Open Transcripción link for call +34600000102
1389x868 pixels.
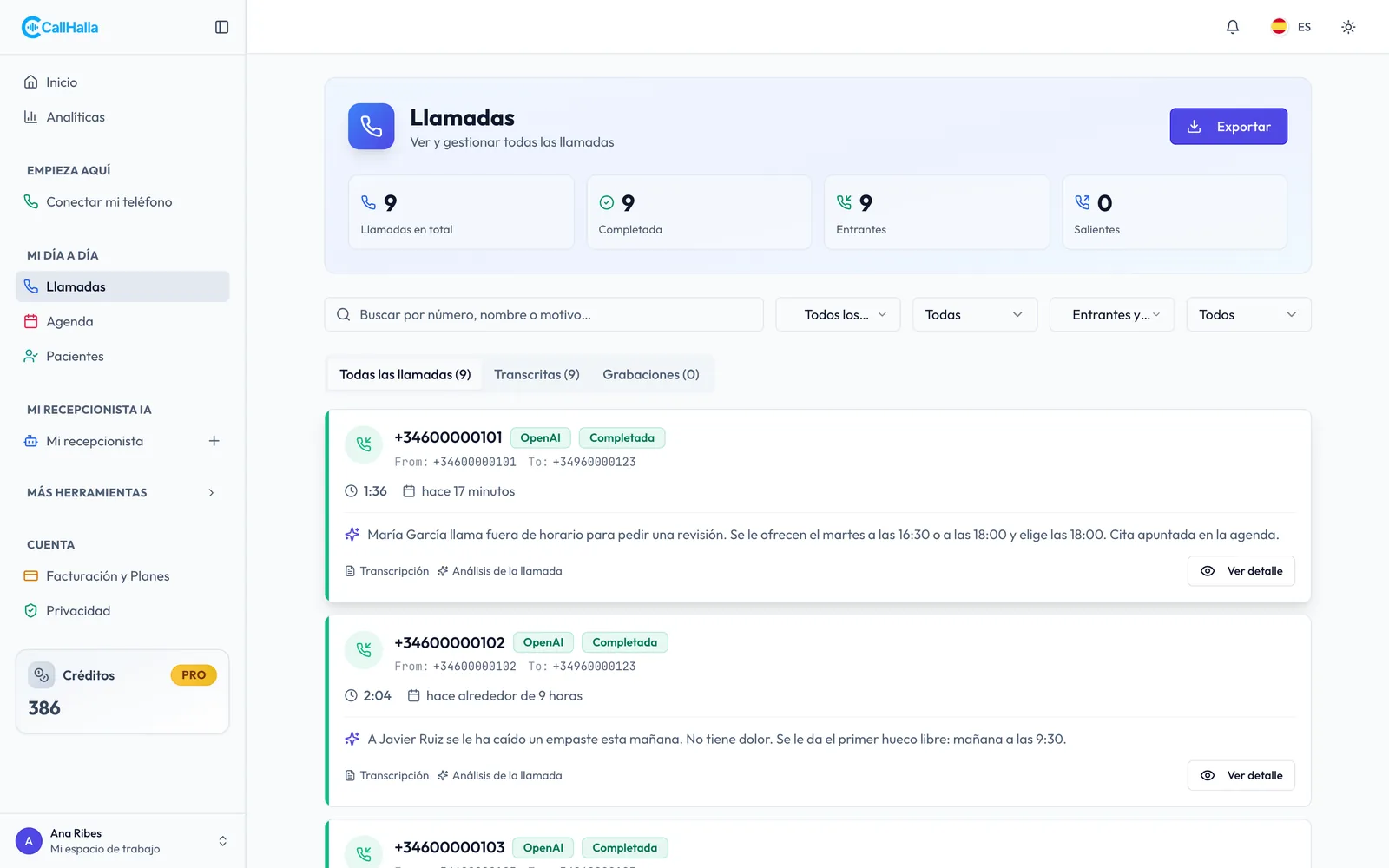tap(387, 776)
